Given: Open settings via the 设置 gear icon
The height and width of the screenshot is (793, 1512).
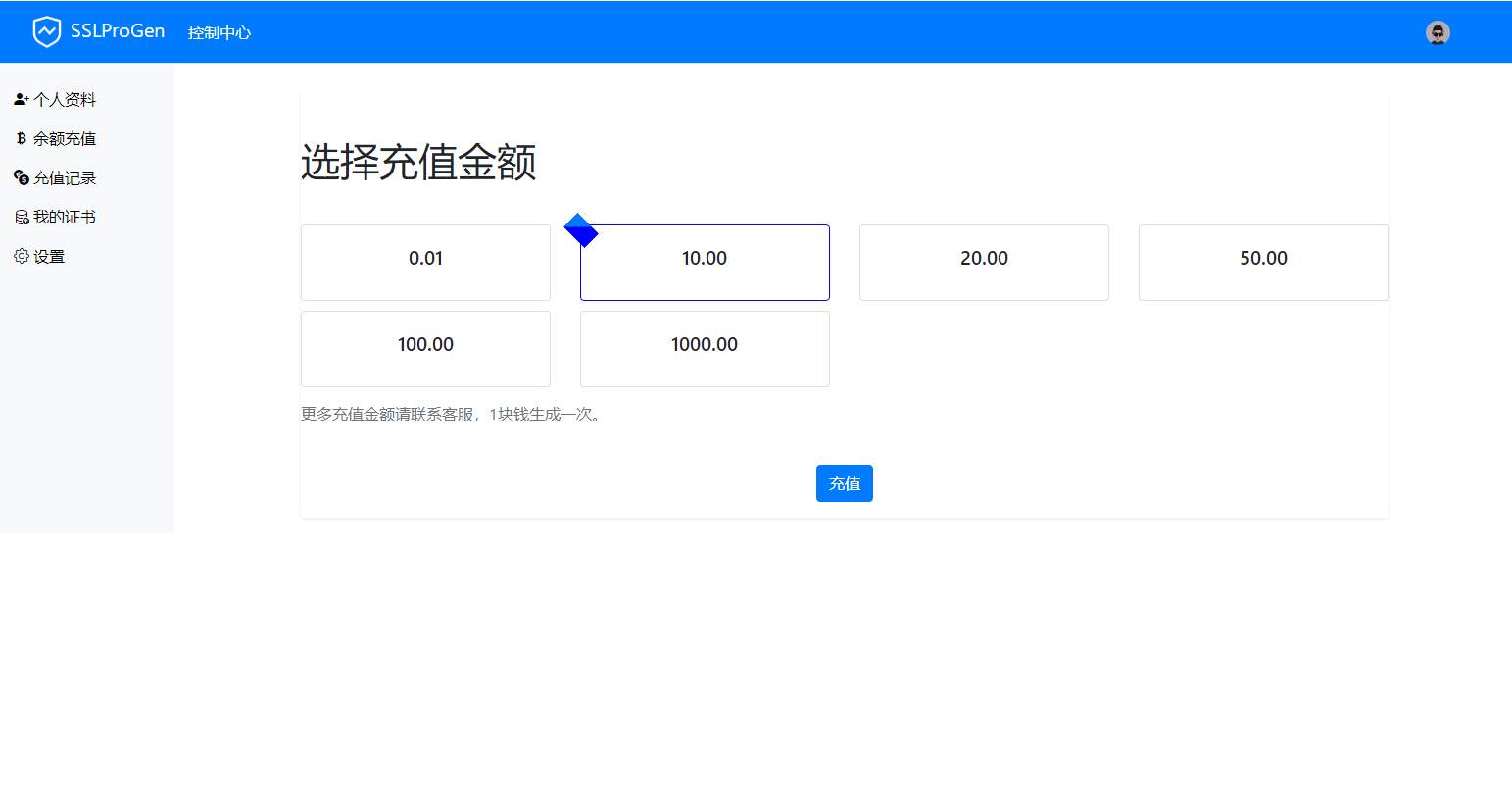Looking at the screenshot, I should 21,256.
